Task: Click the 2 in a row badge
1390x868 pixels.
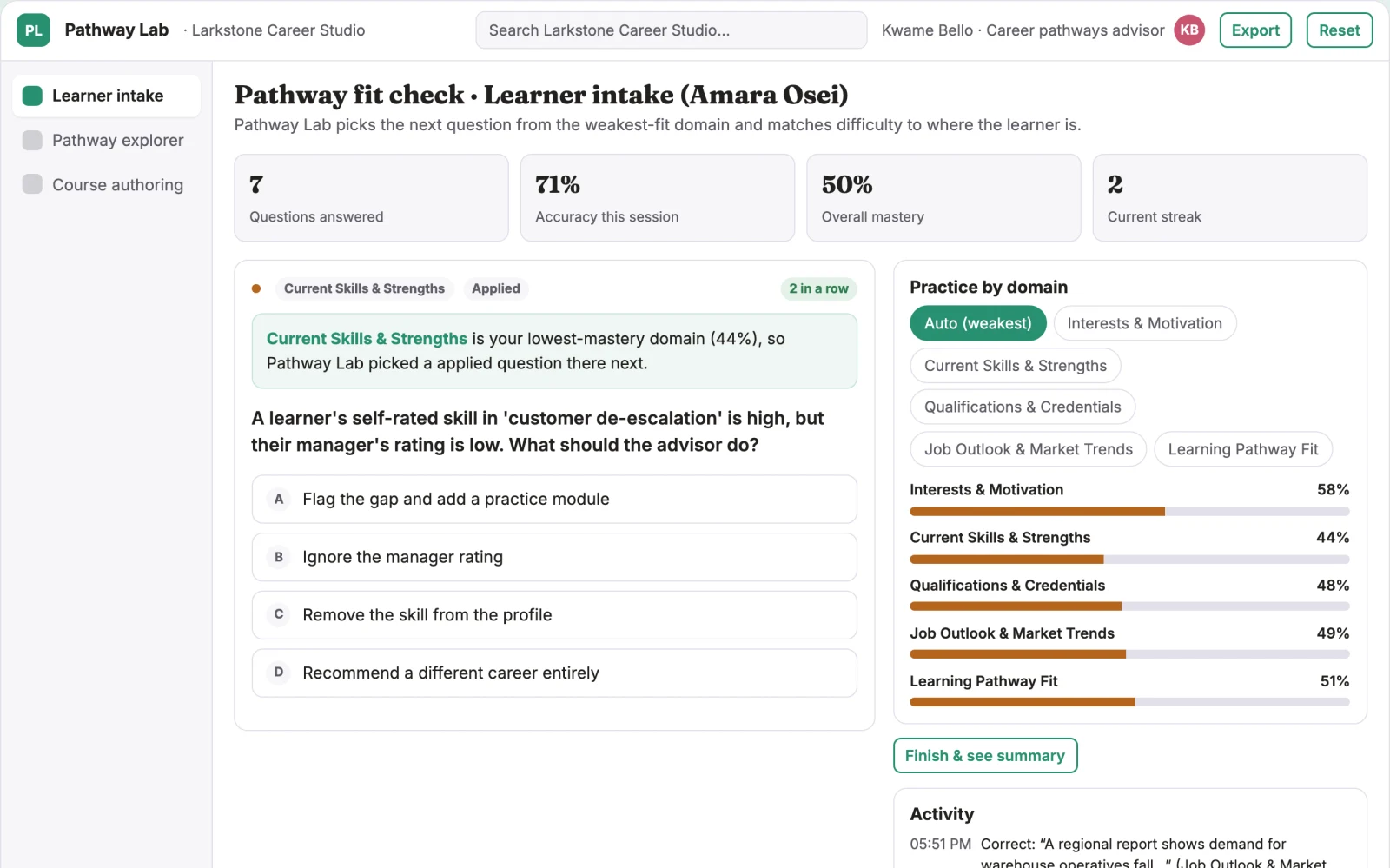Action: pyautogui.click(x=818, y=288)
